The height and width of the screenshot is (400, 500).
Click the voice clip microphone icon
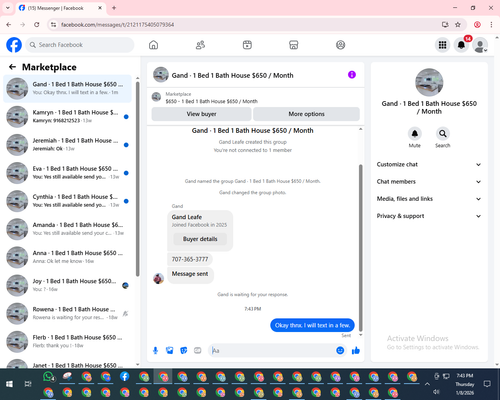(x=155, y=350)
